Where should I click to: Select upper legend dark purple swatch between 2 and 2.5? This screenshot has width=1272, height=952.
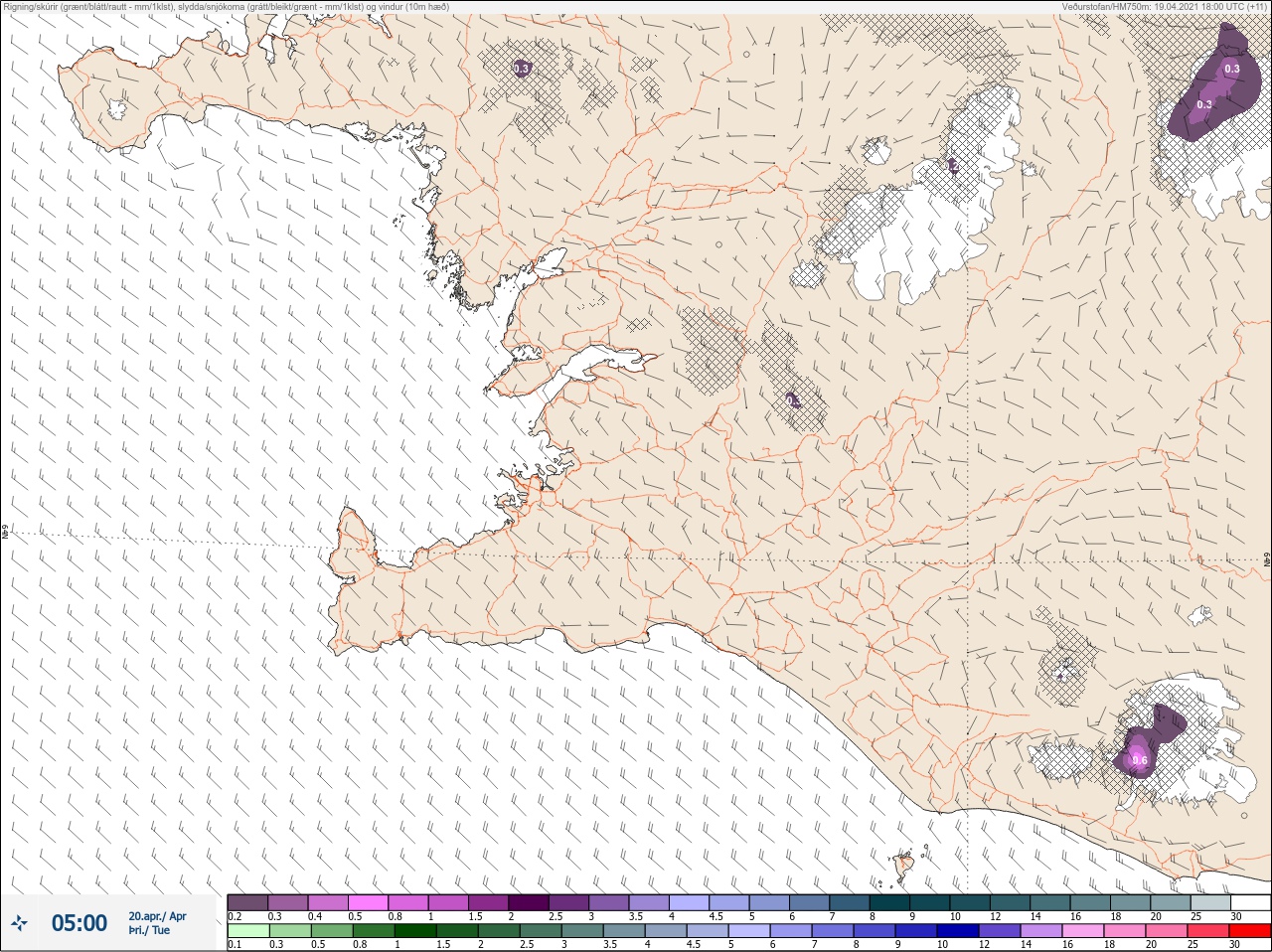531,902
